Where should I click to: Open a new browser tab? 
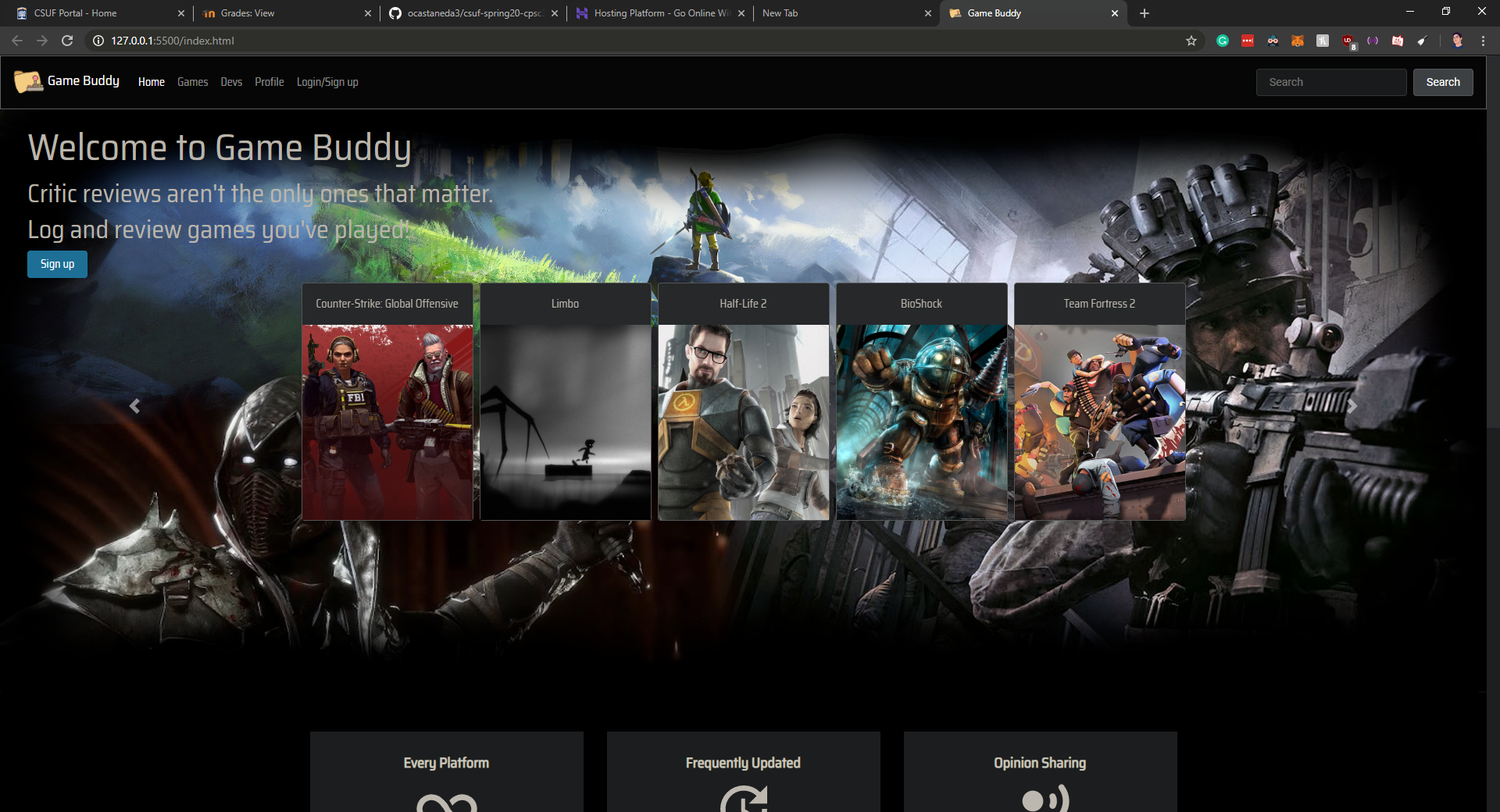click(1145, 13)
